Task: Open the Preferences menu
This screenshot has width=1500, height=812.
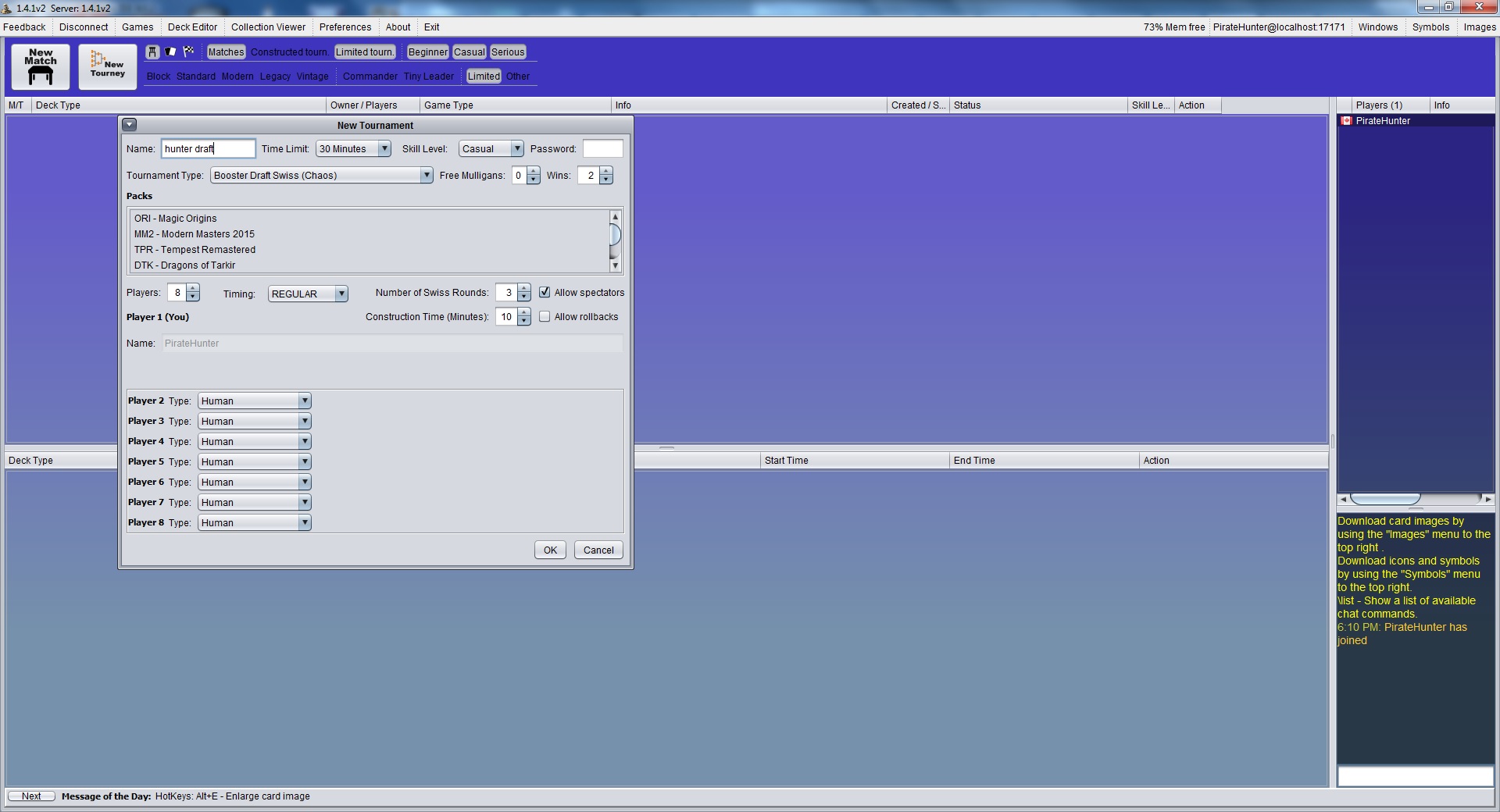Action: point(345,27)
